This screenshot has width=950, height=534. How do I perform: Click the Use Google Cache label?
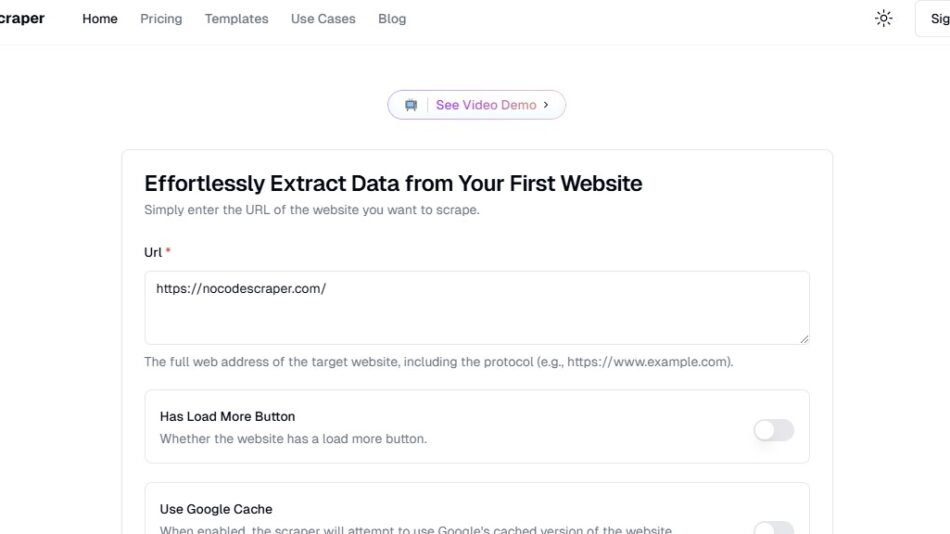click(216, 509)
